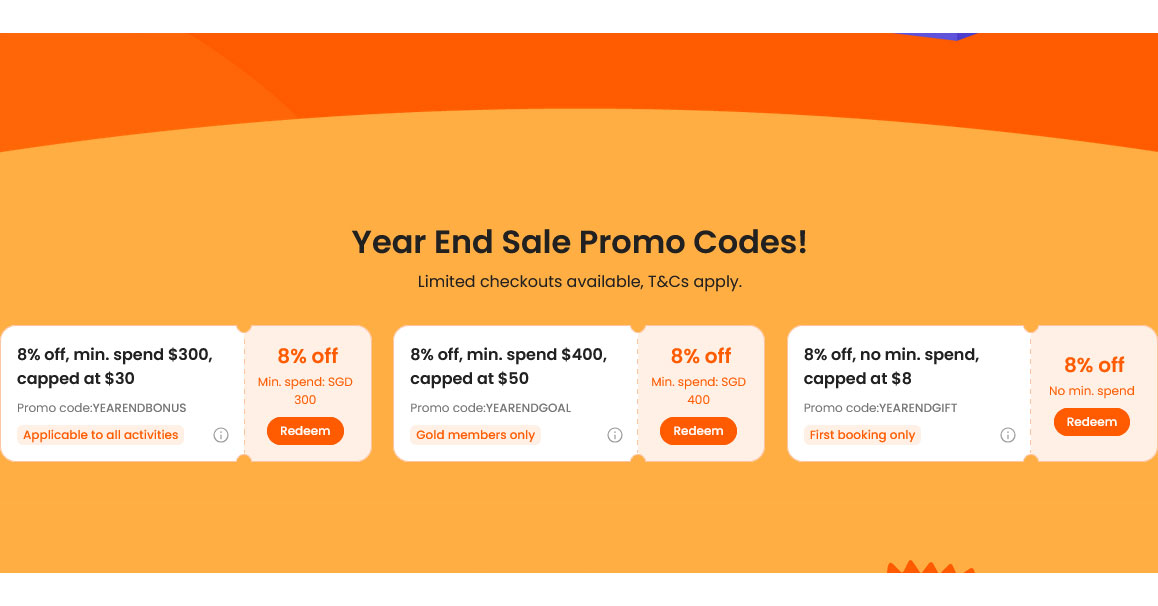Click info icon on YEARENDGIFT coupon

[1007, 435]
